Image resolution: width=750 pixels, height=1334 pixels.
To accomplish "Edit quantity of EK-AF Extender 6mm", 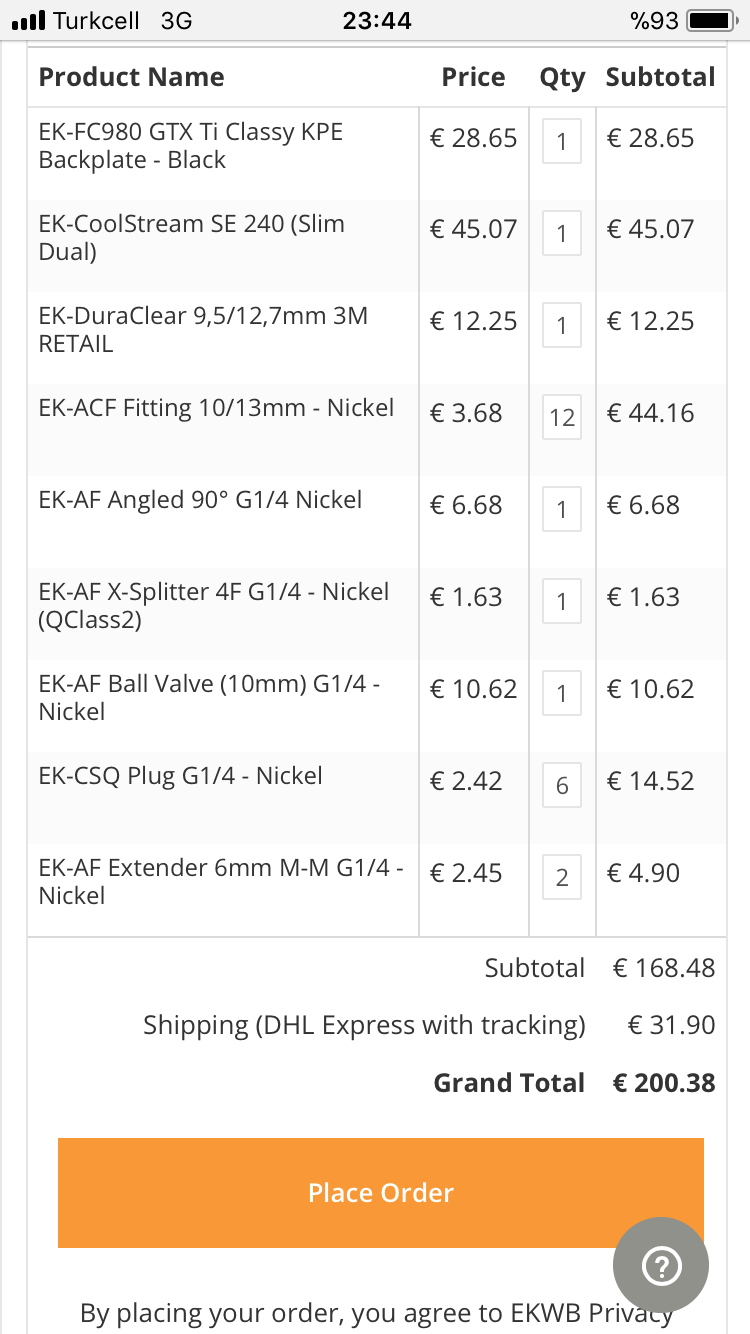I will click(x=562, y=877).
